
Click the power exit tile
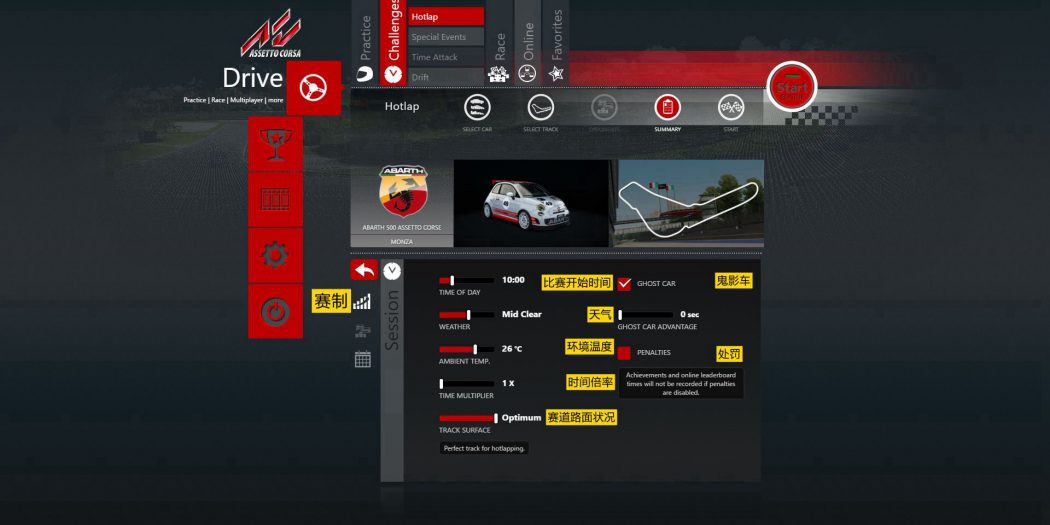[275, 311]
